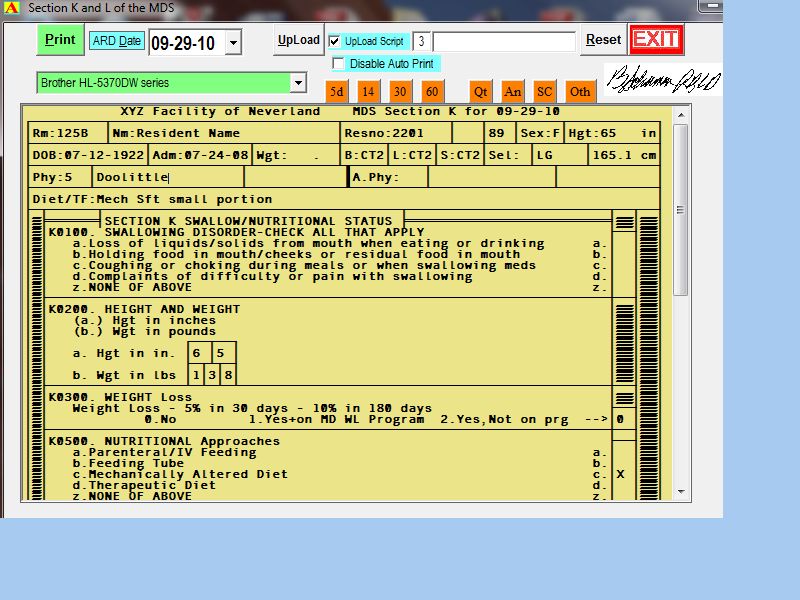Uncheck the UpLoad Script checkbox
Viewport: 800px width, 600px height.
[x=335, y=41]
